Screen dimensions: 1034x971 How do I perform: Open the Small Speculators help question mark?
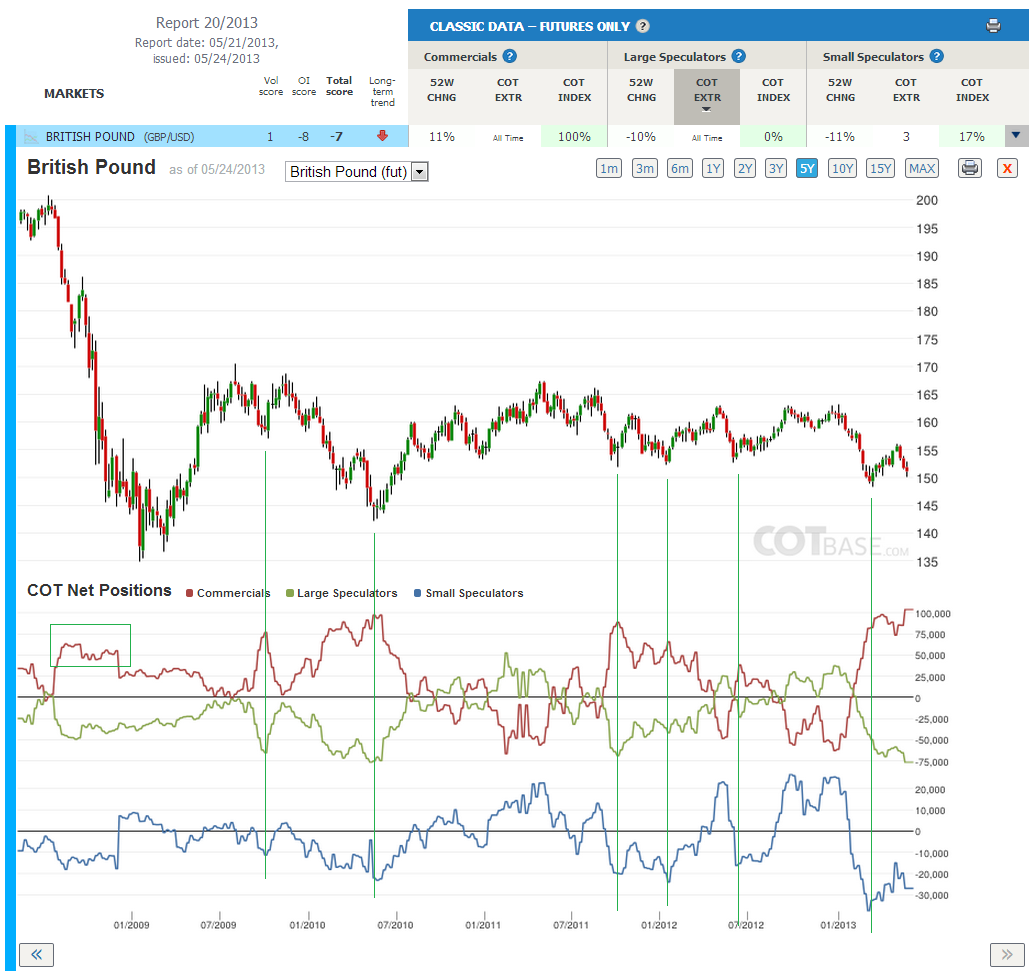point(936,56)
